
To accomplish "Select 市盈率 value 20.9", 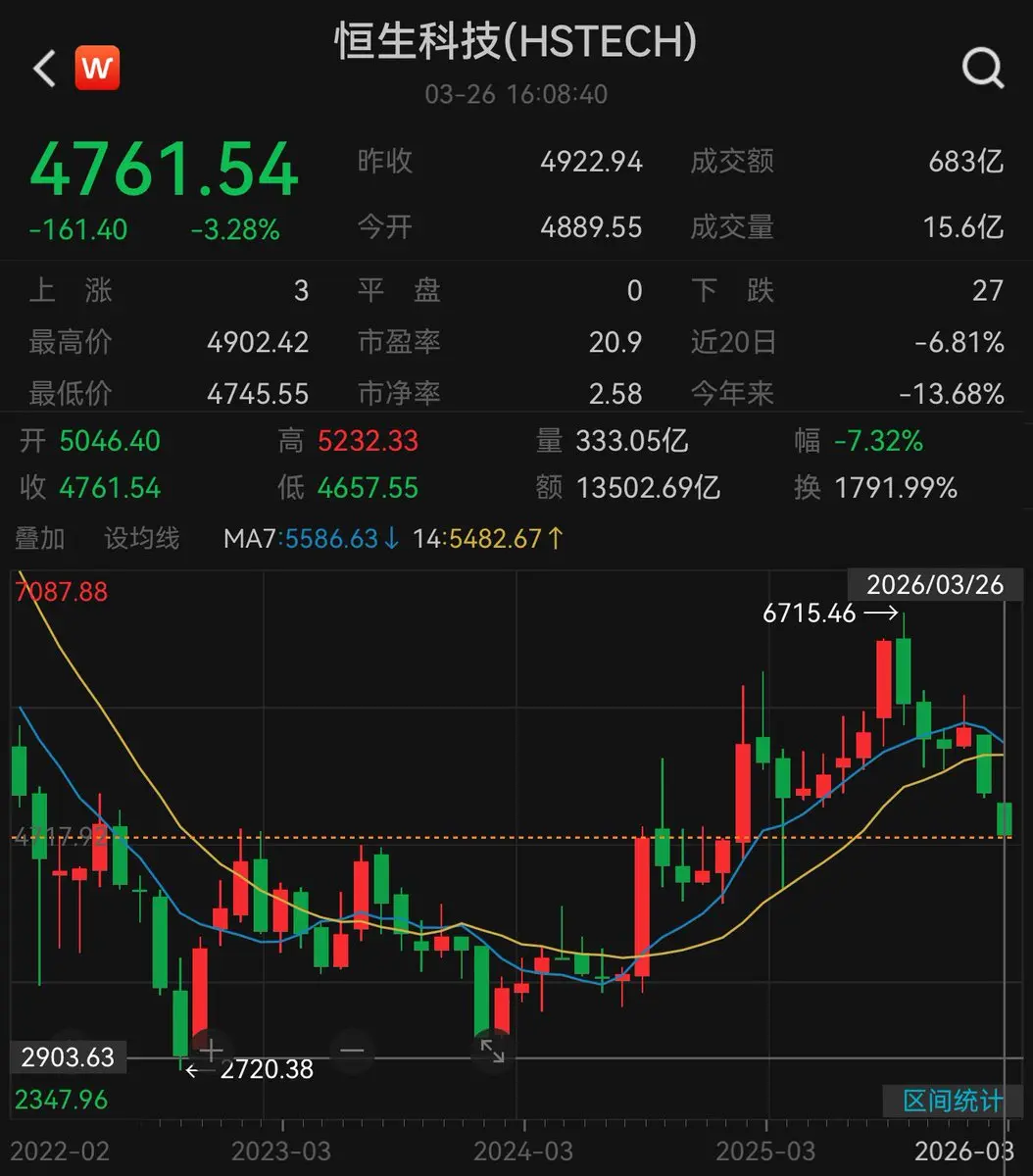I will click(616, 342).
